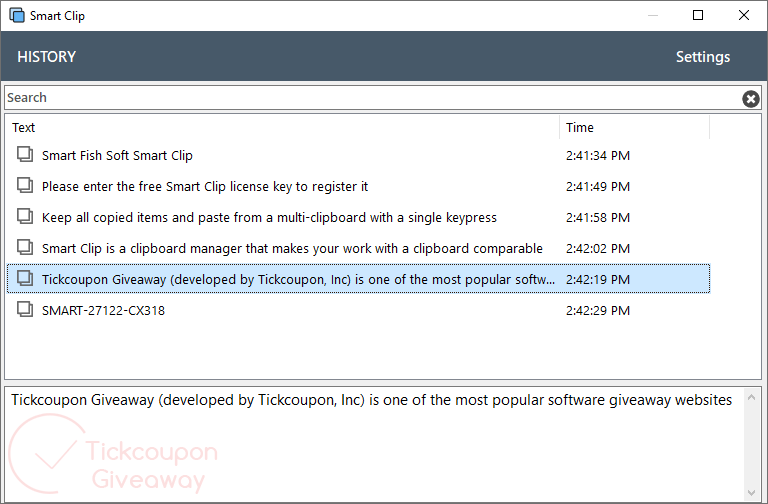Viewport: 768px width, 504px height.
Task: Open the Settings page
Action: pyautogui.click(x=703, y=57)
